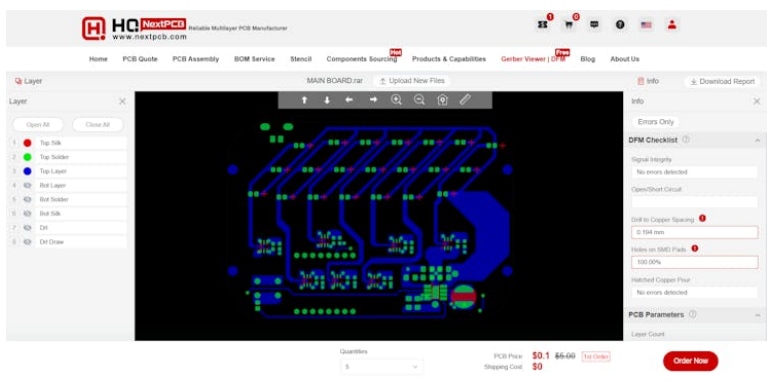The image size is (776, 391).
Task: Show the Bot Layer using its eye icon
Action: click(28, 185)
